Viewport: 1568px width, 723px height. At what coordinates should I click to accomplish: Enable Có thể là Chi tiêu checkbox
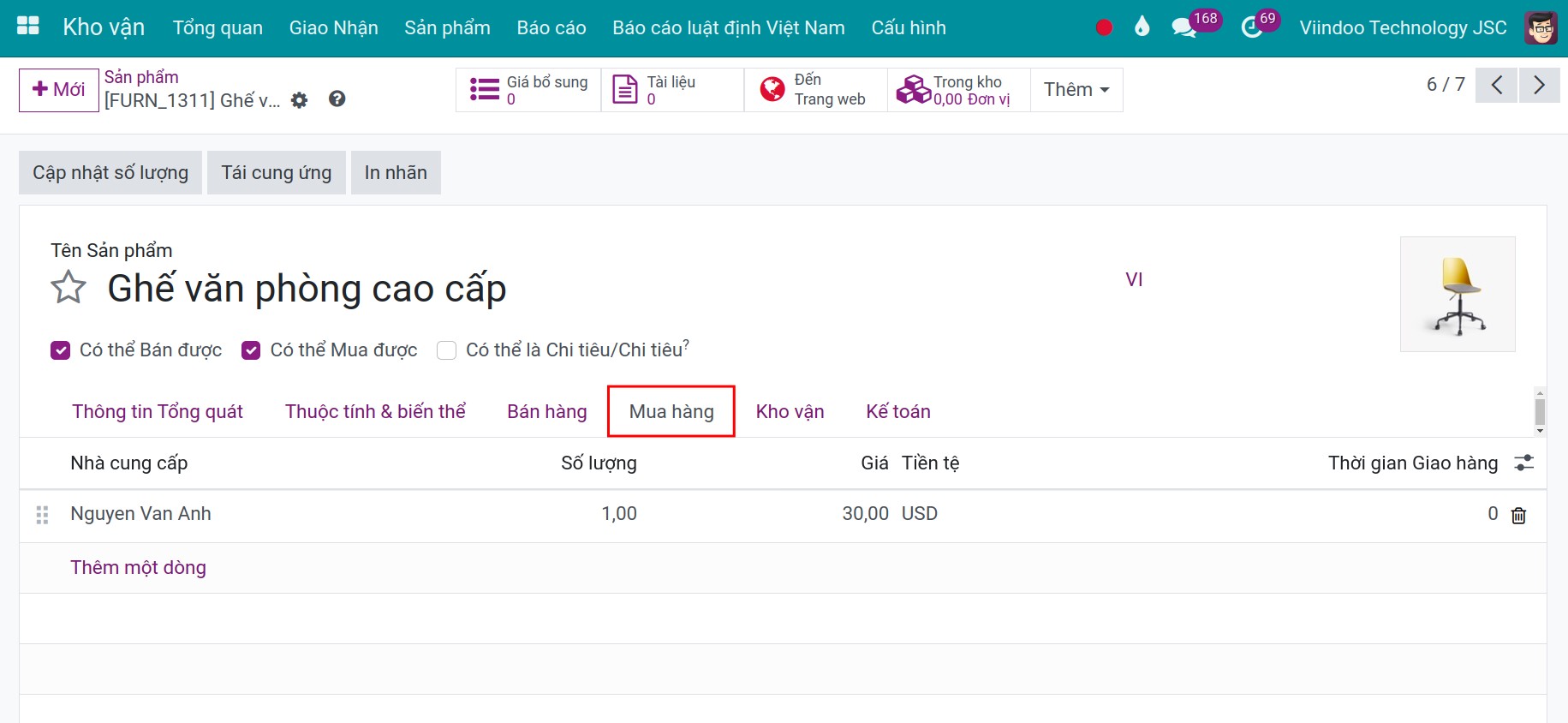coord(446,350)
